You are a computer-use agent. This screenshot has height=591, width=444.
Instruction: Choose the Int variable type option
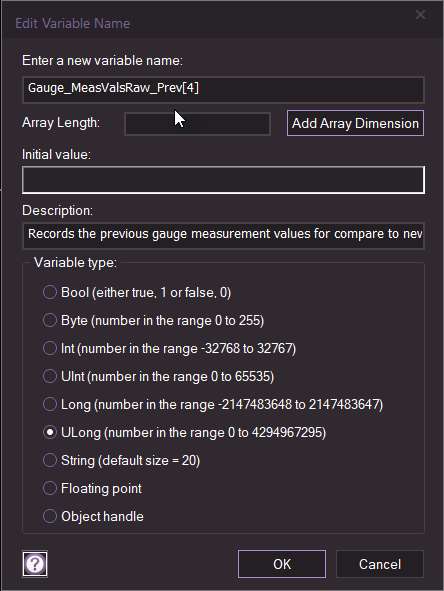click(50, 348)
